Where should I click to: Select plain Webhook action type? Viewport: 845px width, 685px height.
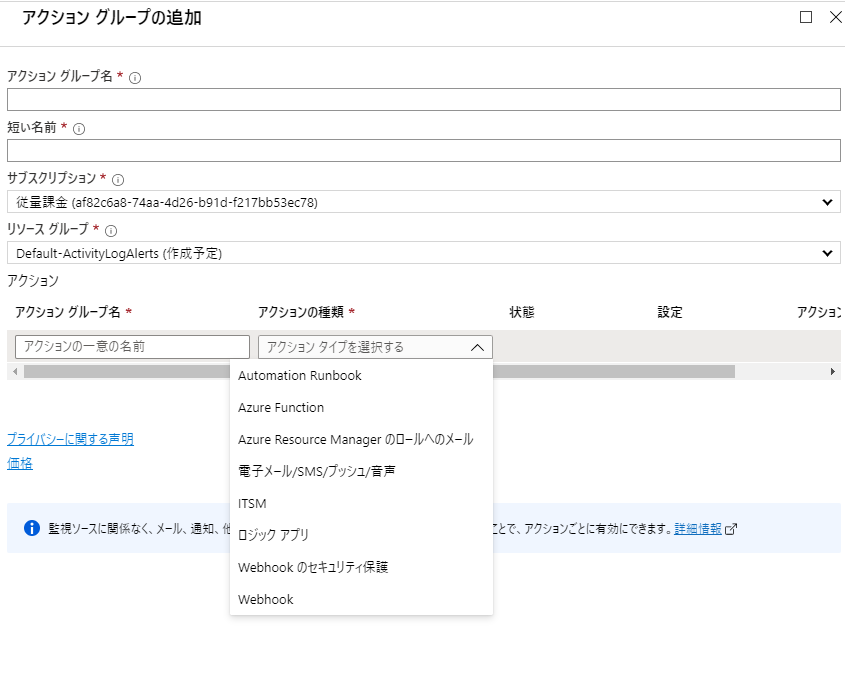pos(361,599)
